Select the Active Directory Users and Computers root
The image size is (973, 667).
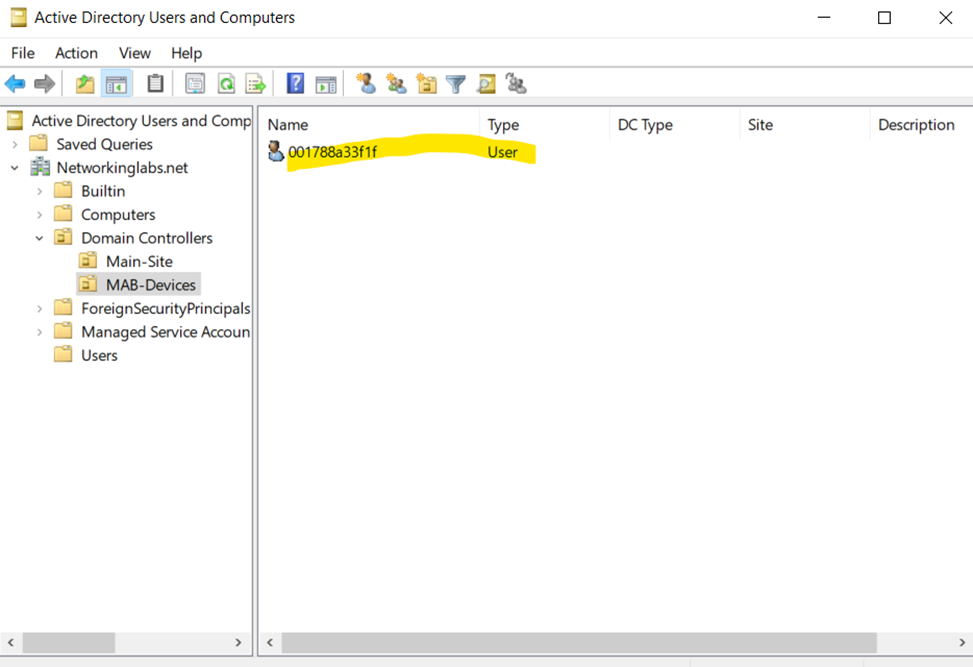pos(141,121)
